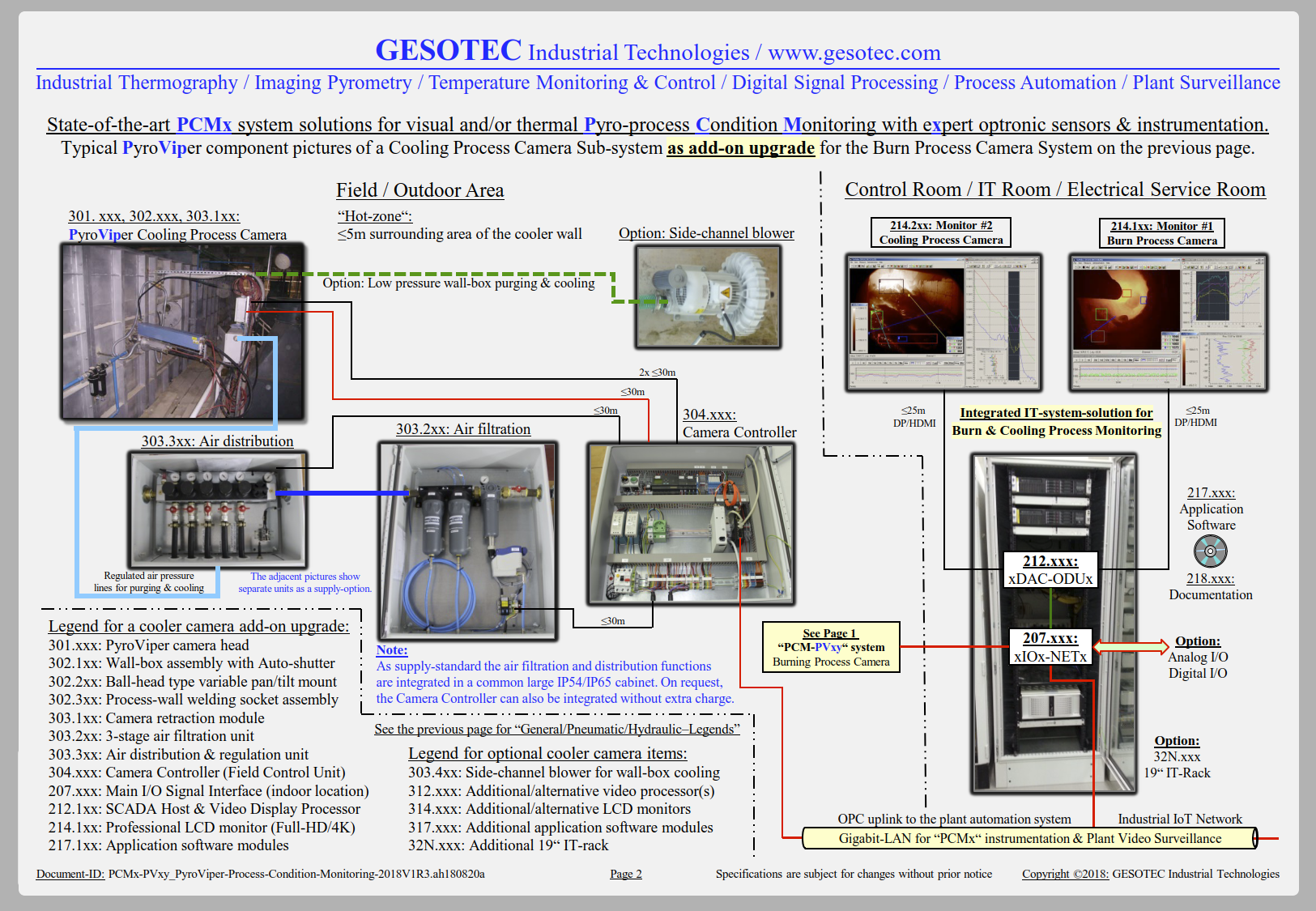Click the 214.1xx Monitor #1 label box

[x=1162, y=233]
